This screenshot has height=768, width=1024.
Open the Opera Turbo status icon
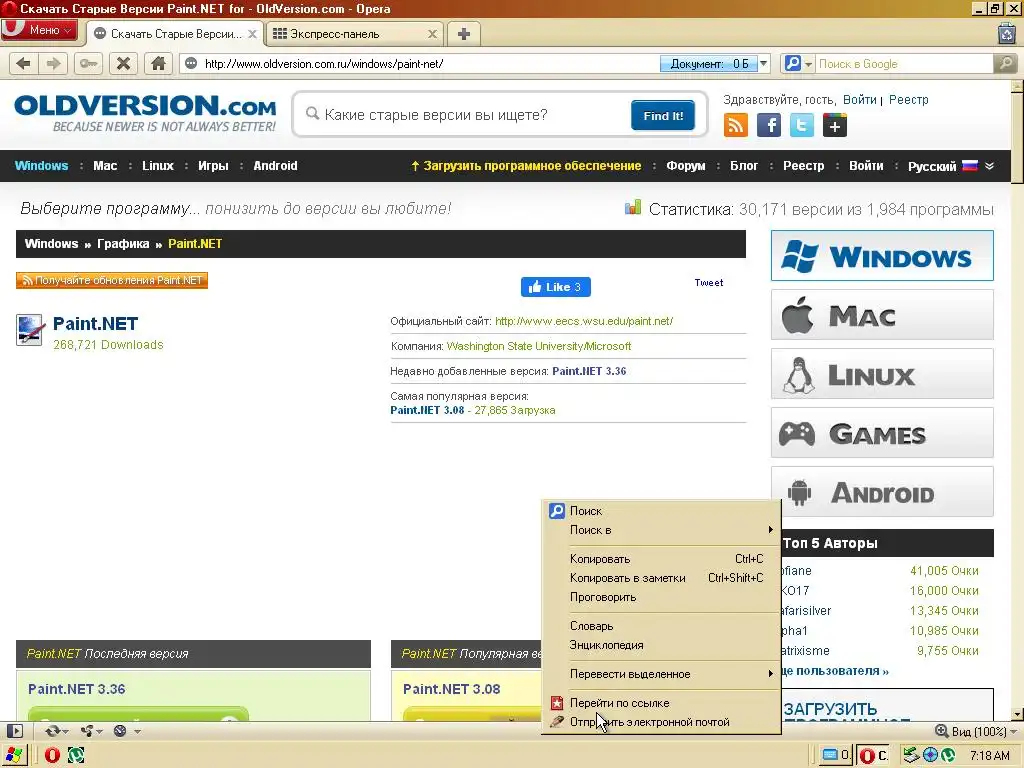120,731
